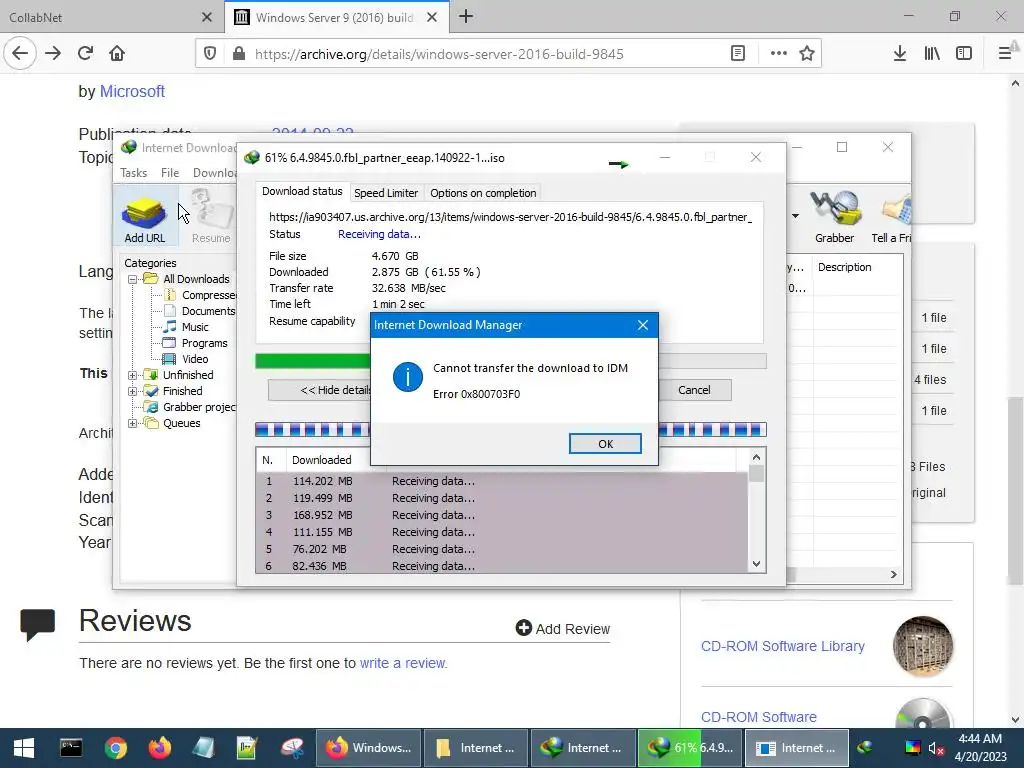The width and height of the screenshot is (1024, 768).
Task: Click OK in the IDM error dialog
Action: tap(605, 443)
